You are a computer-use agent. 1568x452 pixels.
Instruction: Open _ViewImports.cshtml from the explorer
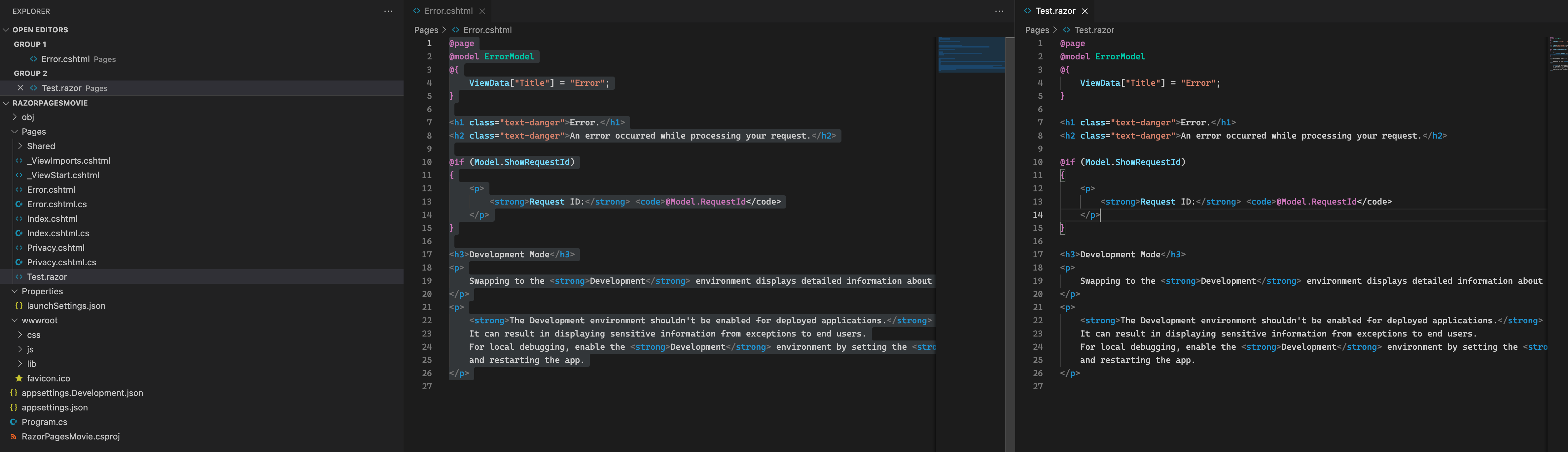[69, 161]
